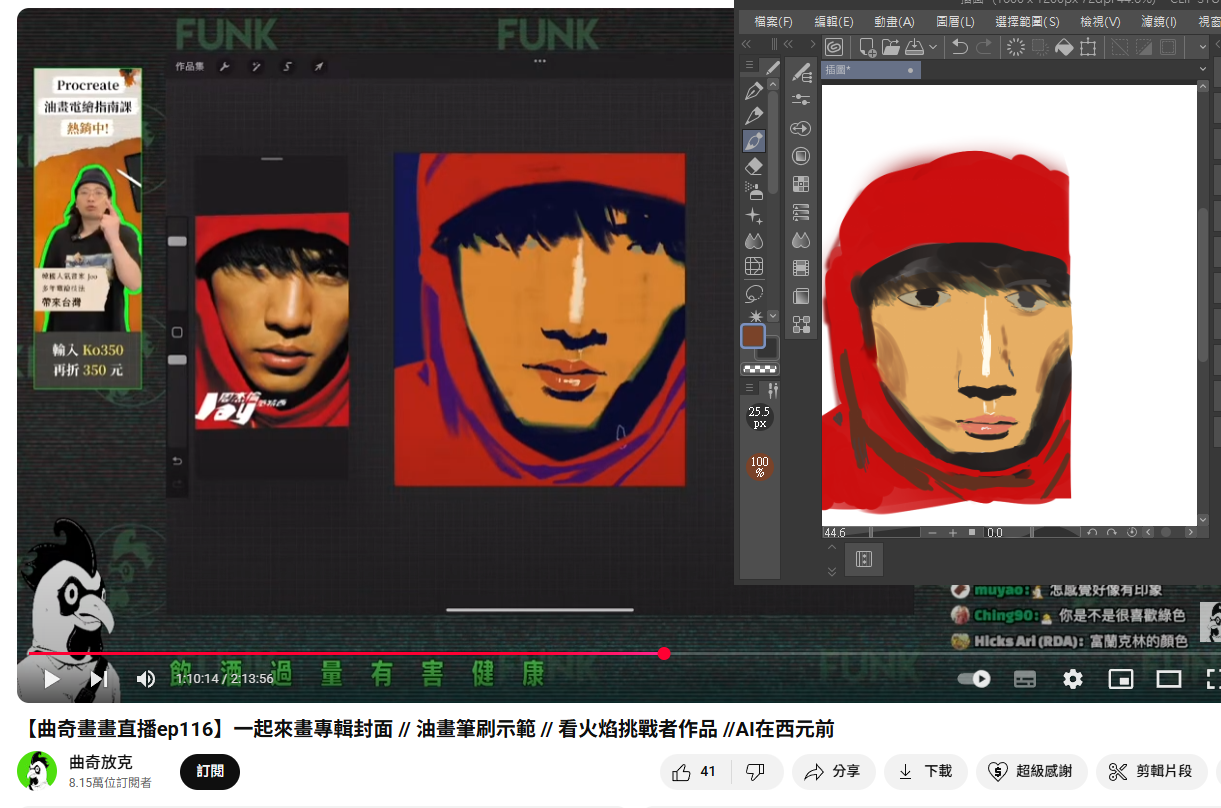This screenshot has height=808, width=1221.
Task: Click the fill bucket icon in command bar
Action: pyautogui.click(x=1064, y=47)
